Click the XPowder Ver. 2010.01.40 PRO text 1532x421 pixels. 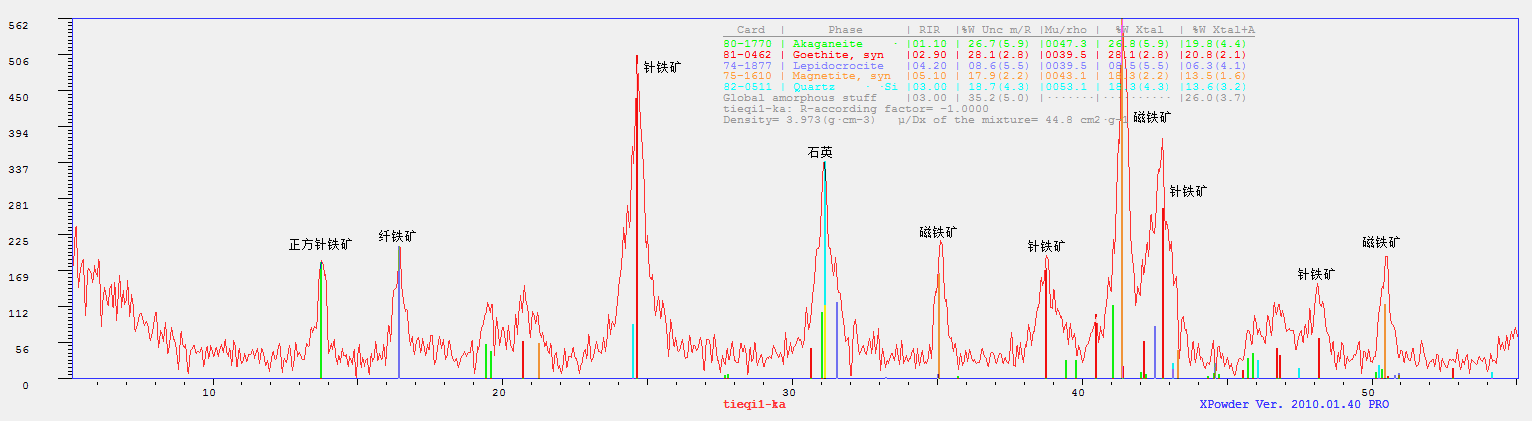pyautogui.click(x=1294, y=404)
